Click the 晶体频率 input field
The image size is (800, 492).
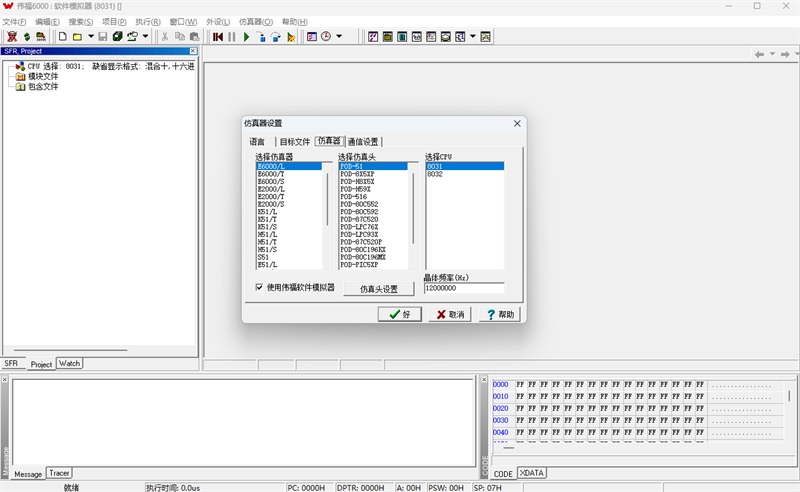click(x=464, y=288)
